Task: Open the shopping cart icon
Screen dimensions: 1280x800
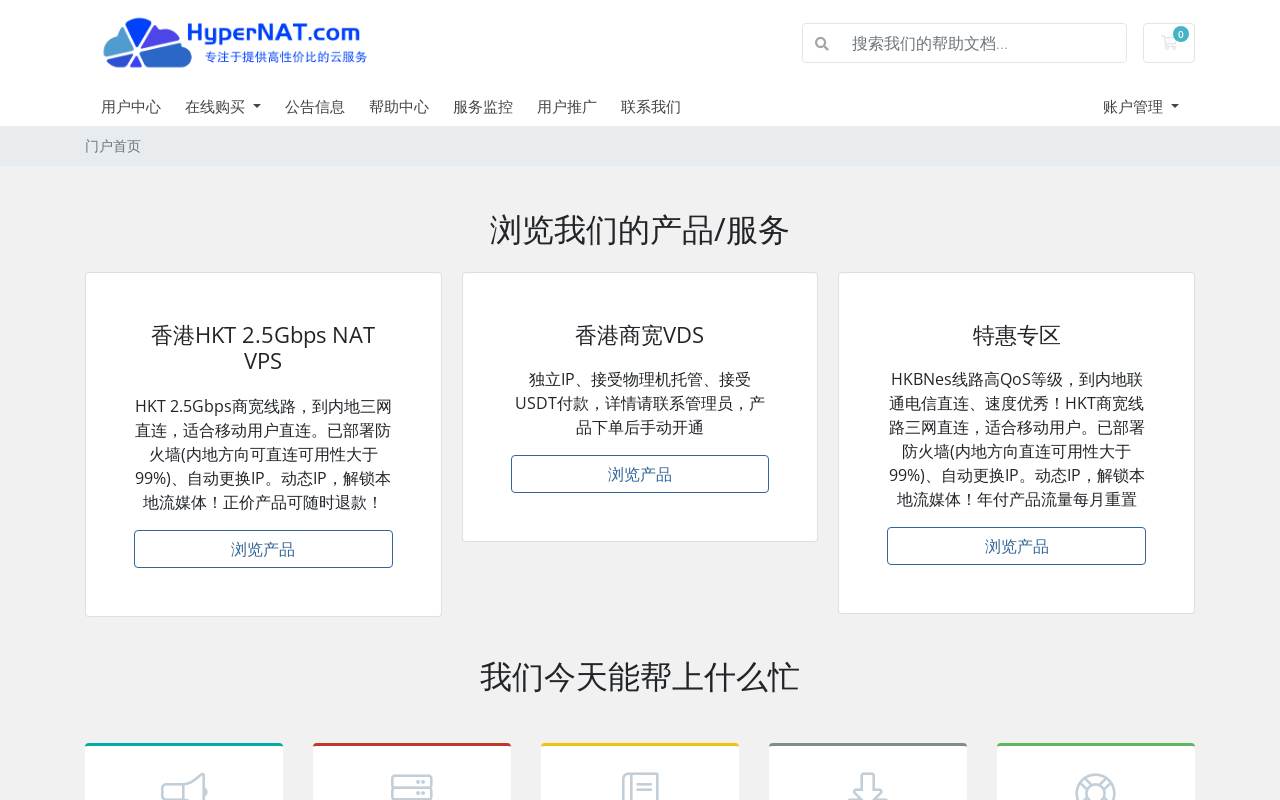Action: (x=1169, y=43)
